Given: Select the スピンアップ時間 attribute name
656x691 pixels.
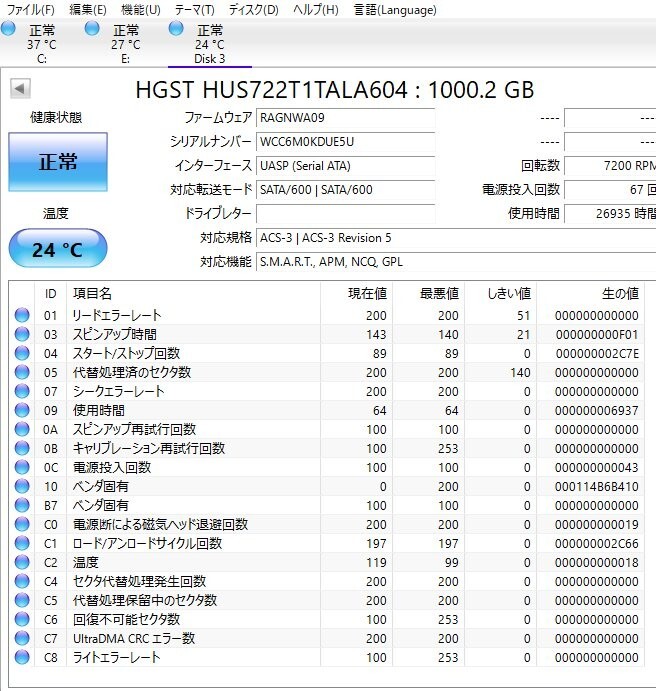Looking at the screenshot, I should 115,334.
